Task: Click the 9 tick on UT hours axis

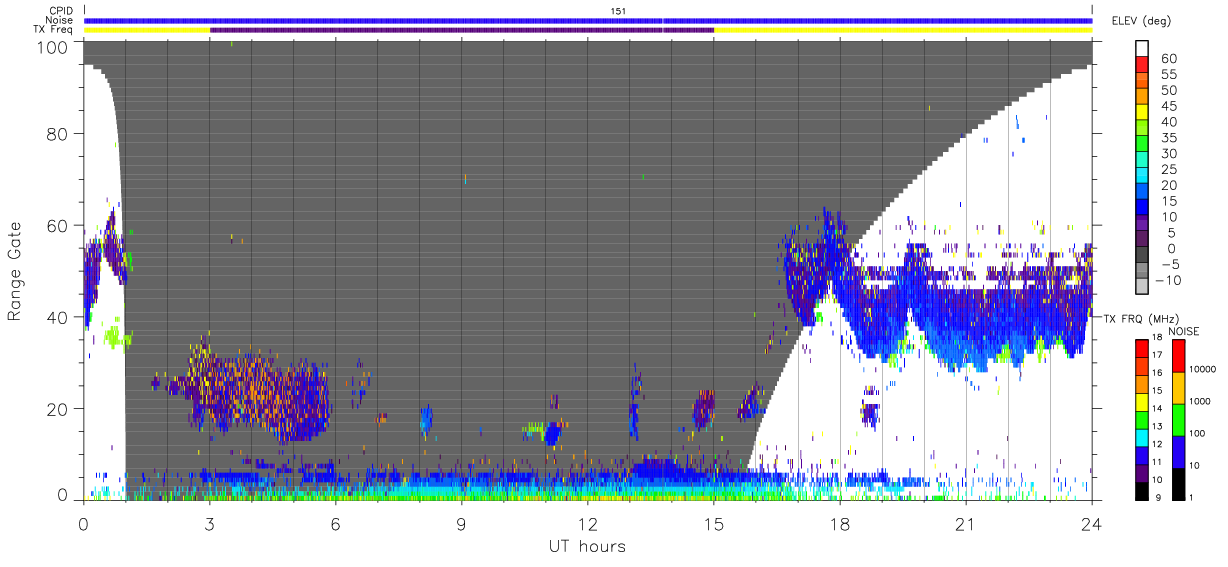Action: [x=461, y=523]
